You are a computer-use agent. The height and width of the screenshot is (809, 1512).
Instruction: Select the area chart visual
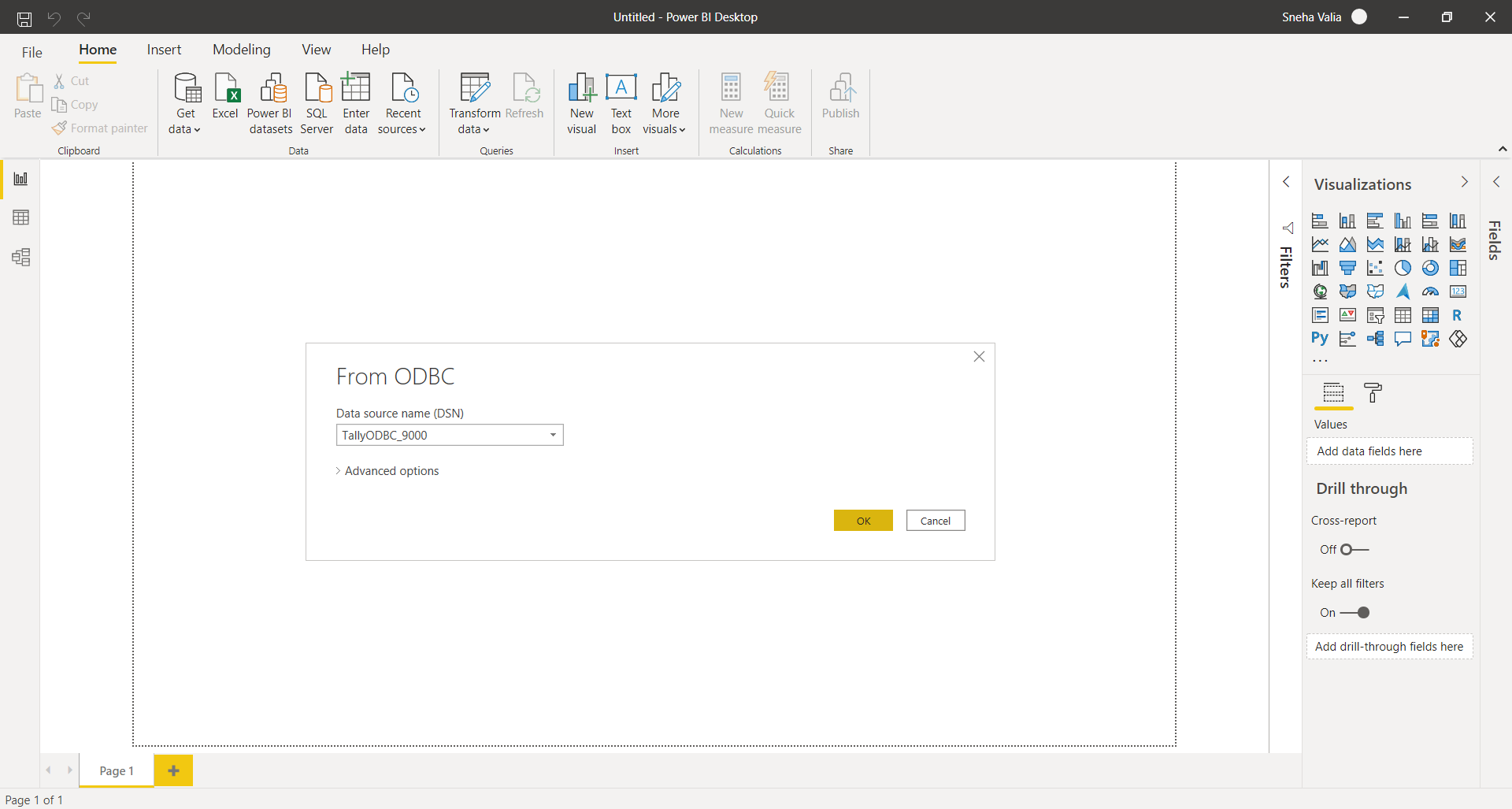[1347, 245]
